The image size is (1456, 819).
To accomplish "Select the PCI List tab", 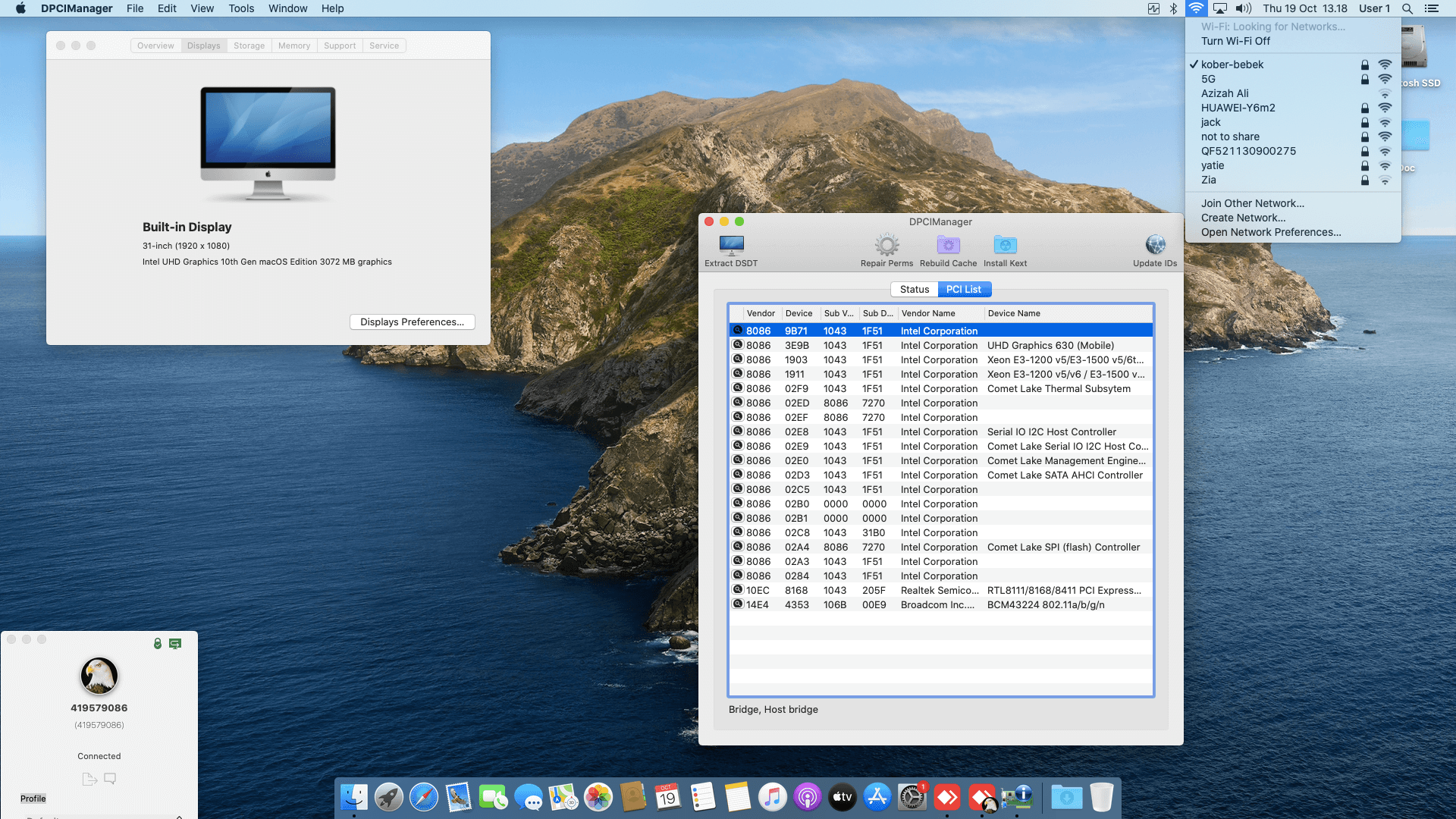I will click(964, 289).
